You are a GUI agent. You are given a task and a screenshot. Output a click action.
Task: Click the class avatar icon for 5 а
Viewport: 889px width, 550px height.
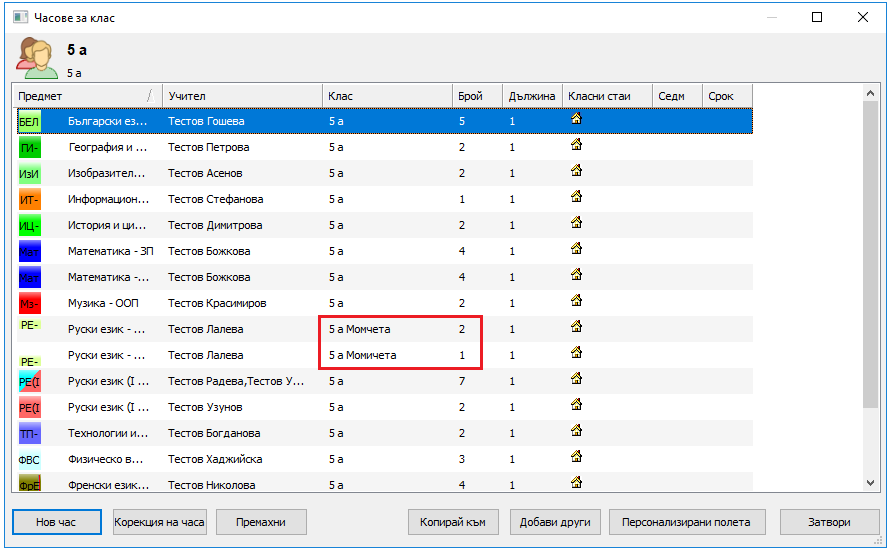click(x=36, y=57)
